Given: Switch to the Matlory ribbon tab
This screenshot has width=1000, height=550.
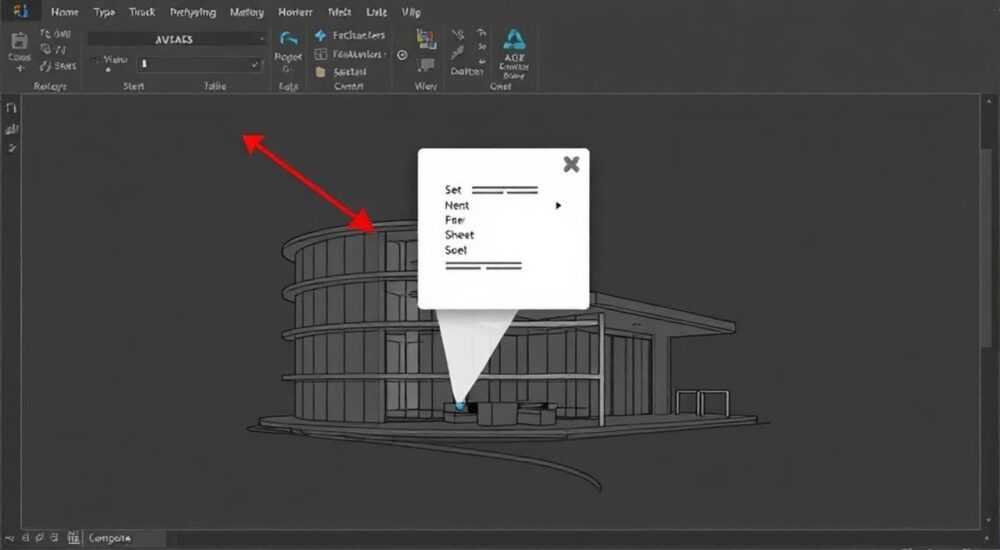Looking at the screenshot, I should pos(247,12).
